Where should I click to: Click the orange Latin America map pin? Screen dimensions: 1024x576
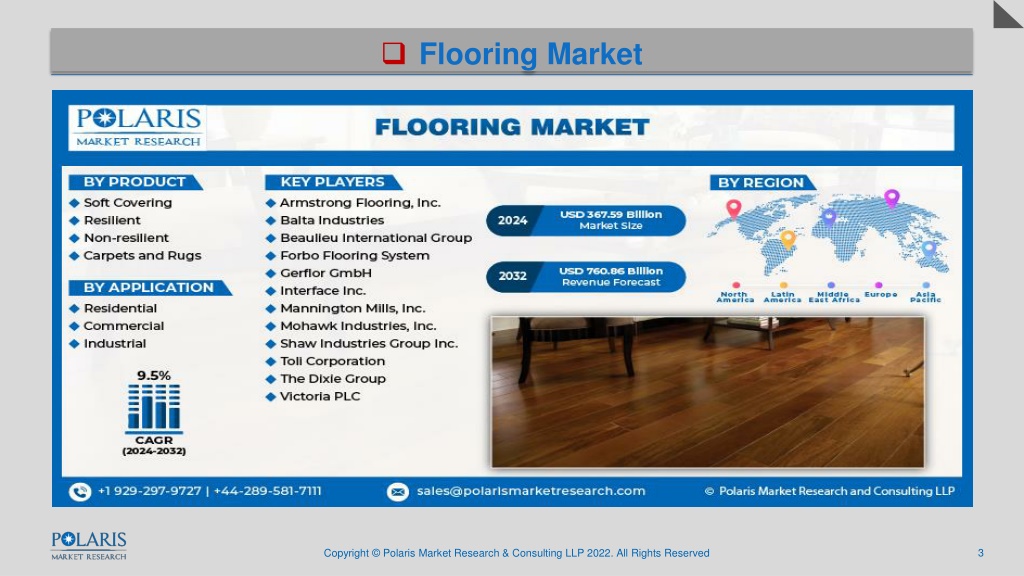[x=788, y=240]
